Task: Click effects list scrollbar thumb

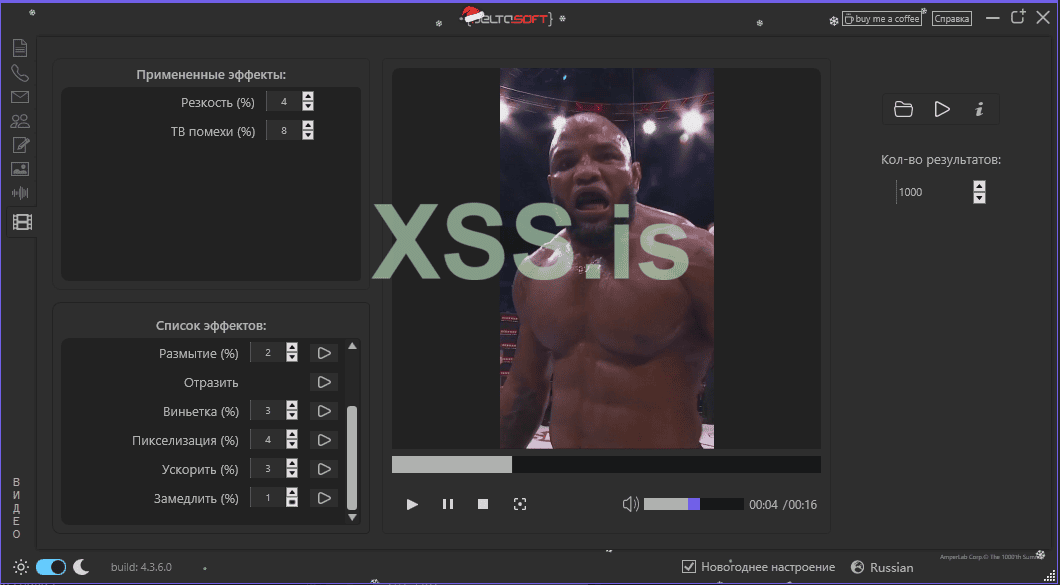Action: [352, 458]
